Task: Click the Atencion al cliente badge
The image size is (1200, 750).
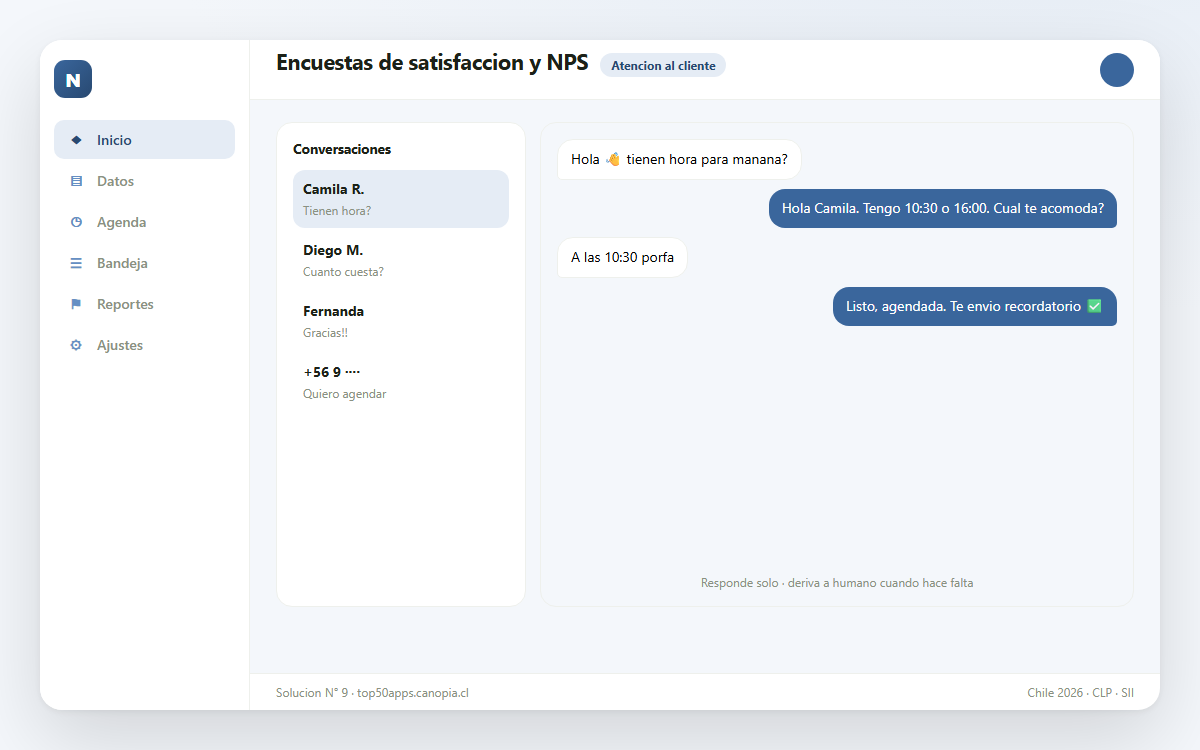Action: coord(663,65)
